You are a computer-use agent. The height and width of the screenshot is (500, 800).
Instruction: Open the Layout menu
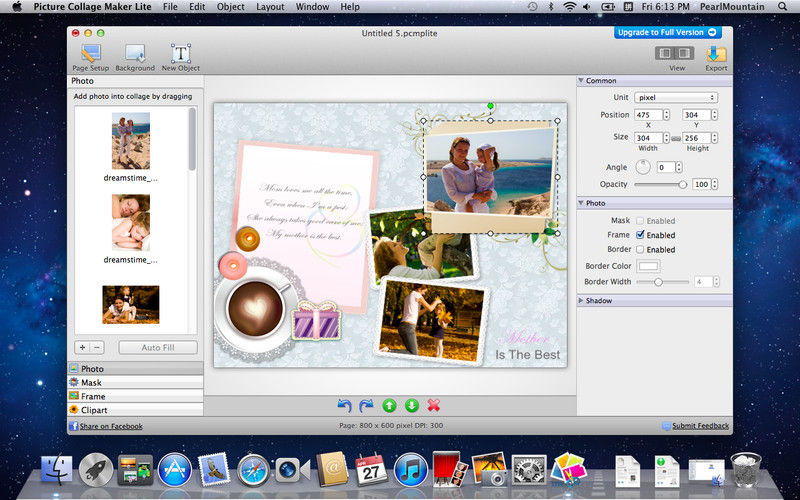pos(270,7)
